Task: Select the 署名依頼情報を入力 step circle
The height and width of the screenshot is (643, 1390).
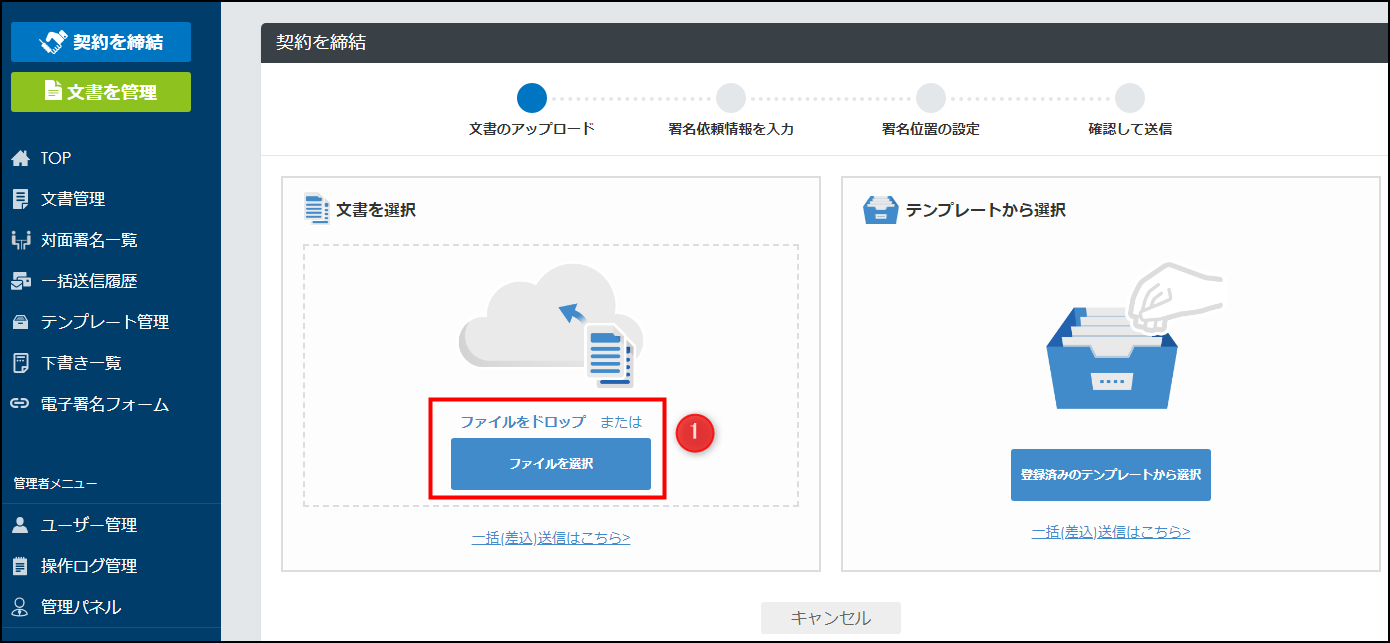Action: click(731, 98)
